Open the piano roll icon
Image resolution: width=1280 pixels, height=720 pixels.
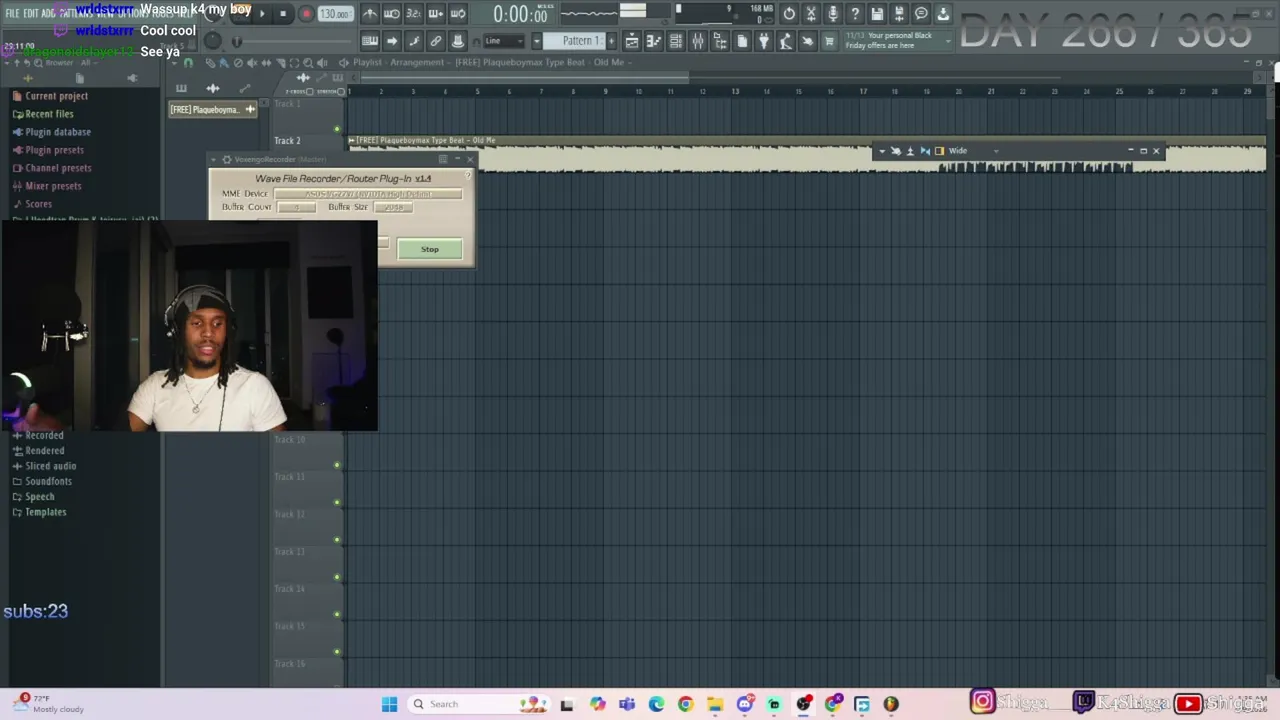click(654, 41)
